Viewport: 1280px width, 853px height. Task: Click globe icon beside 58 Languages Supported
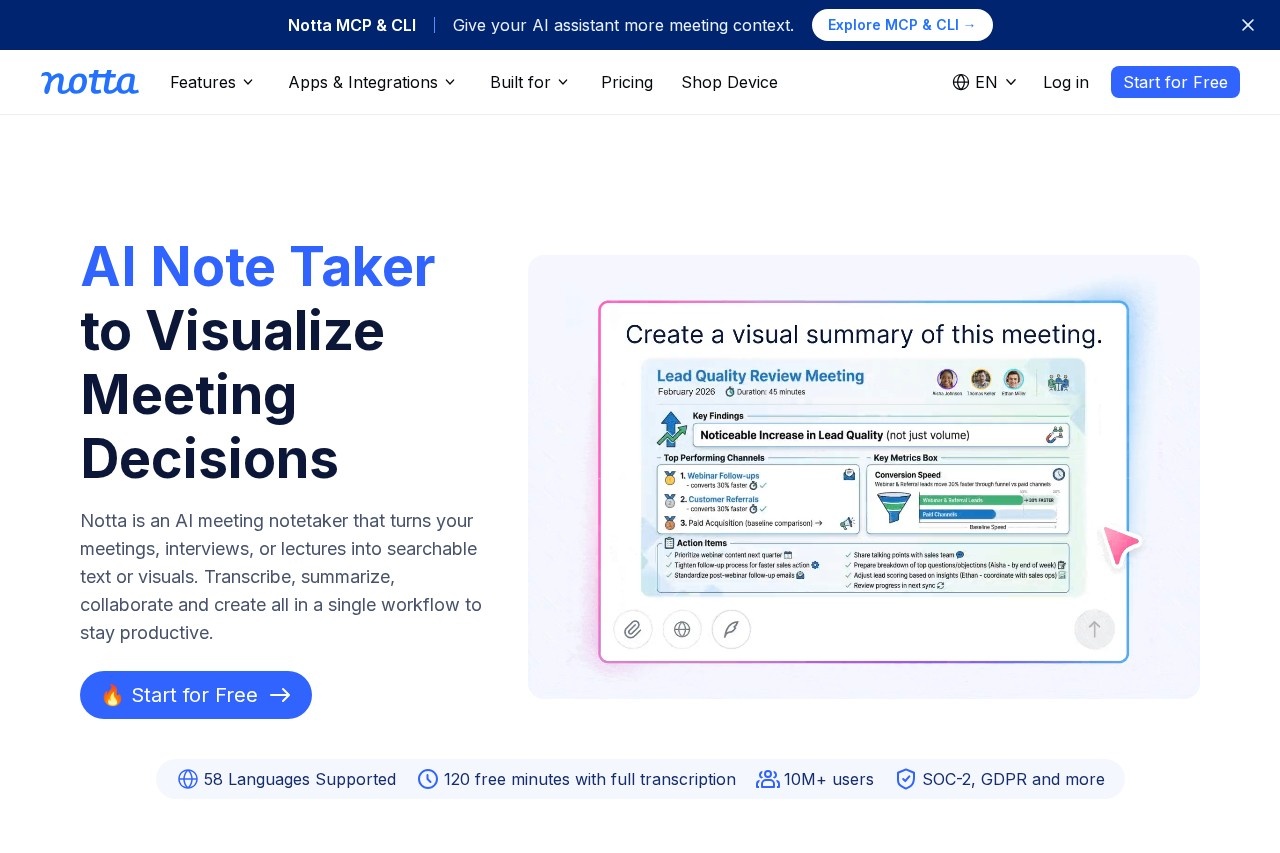tap(188, 779)
